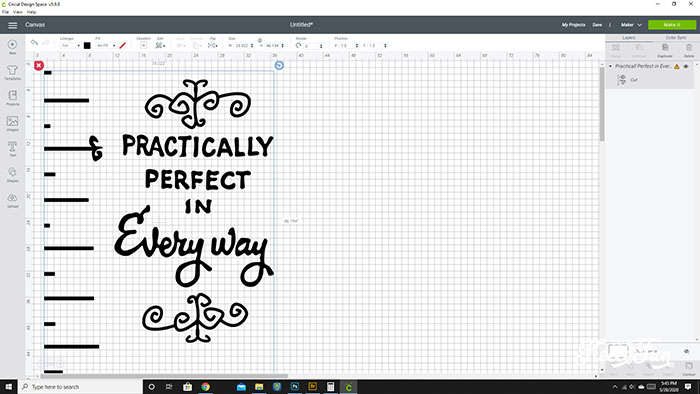Open the Linetype dropdown
Viewport: 700px width, 394px height.
coord(71,46)
